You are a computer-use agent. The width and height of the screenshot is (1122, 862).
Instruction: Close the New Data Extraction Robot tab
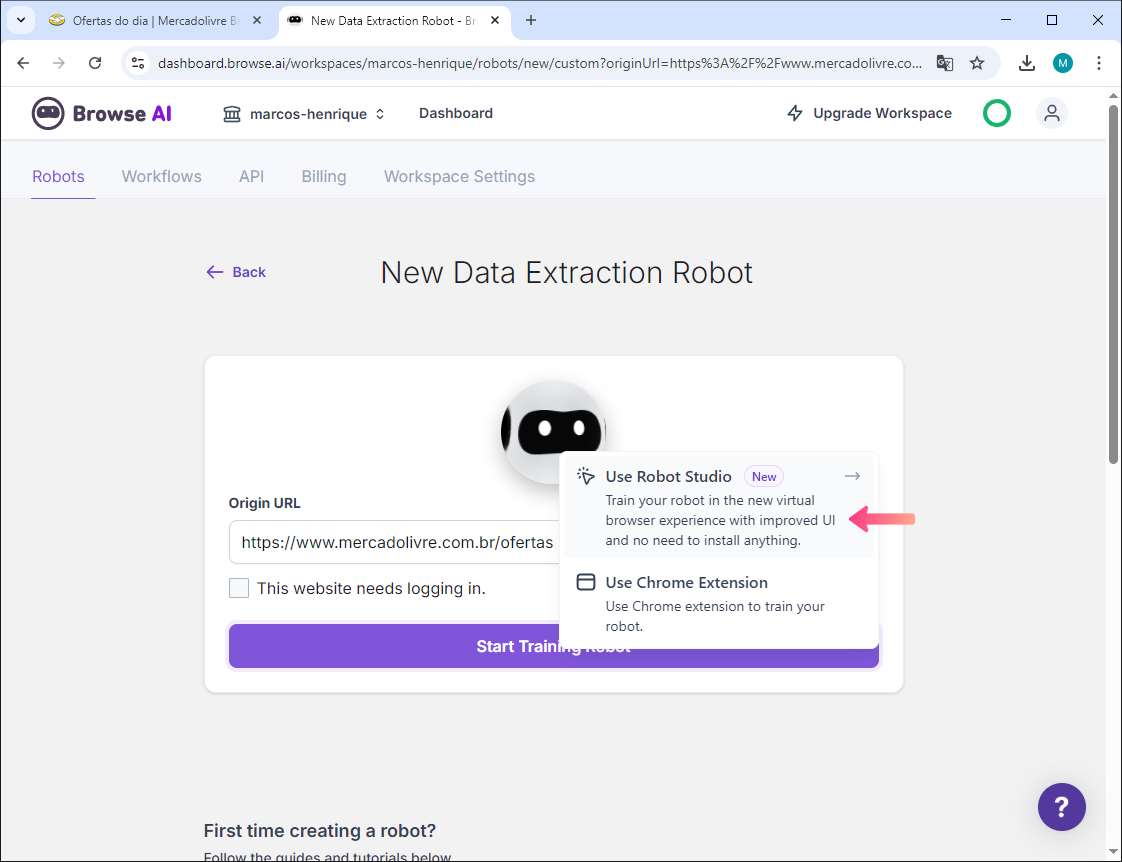coord(494,21)
